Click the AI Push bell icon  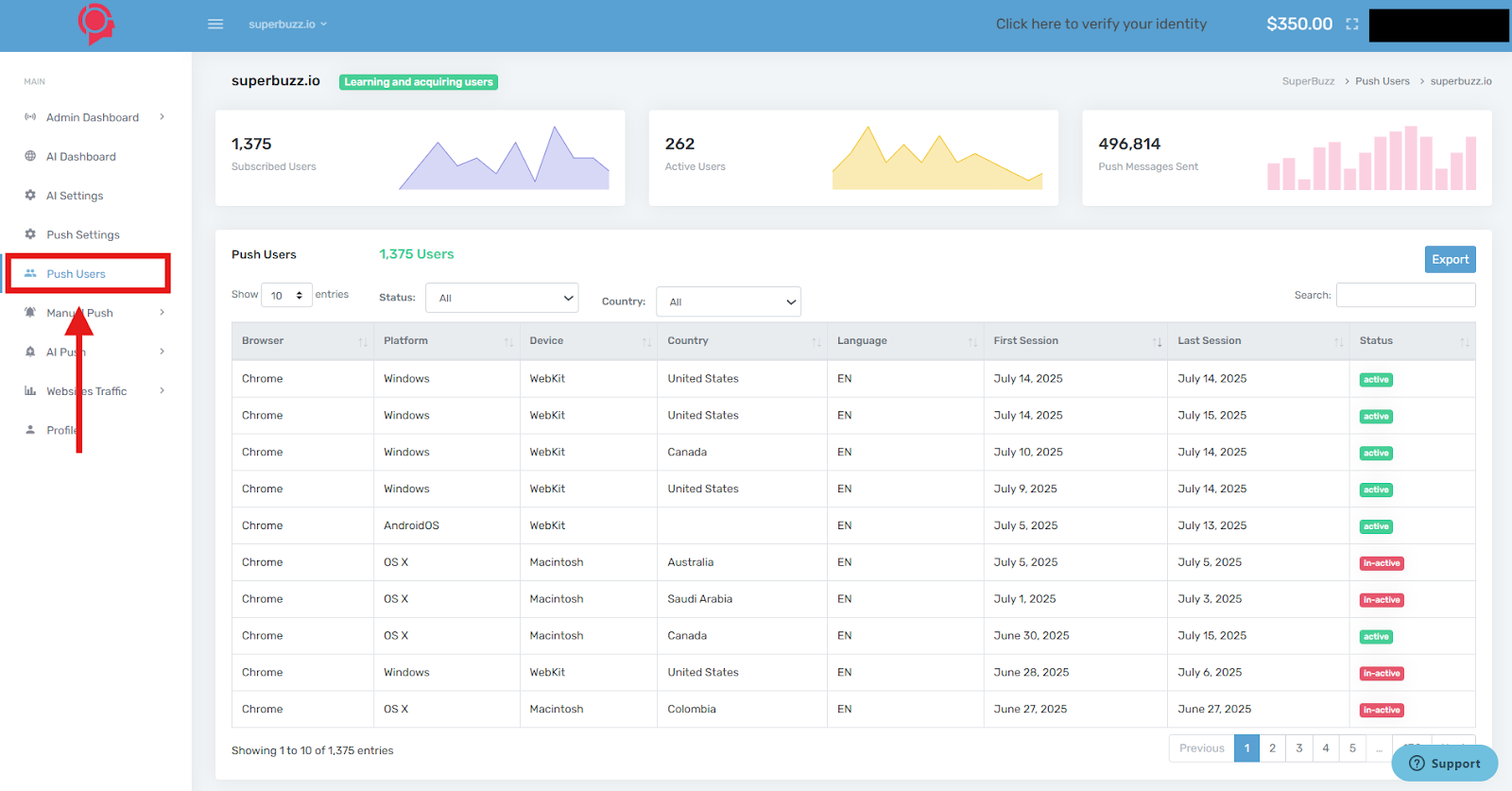click(30, 352)
